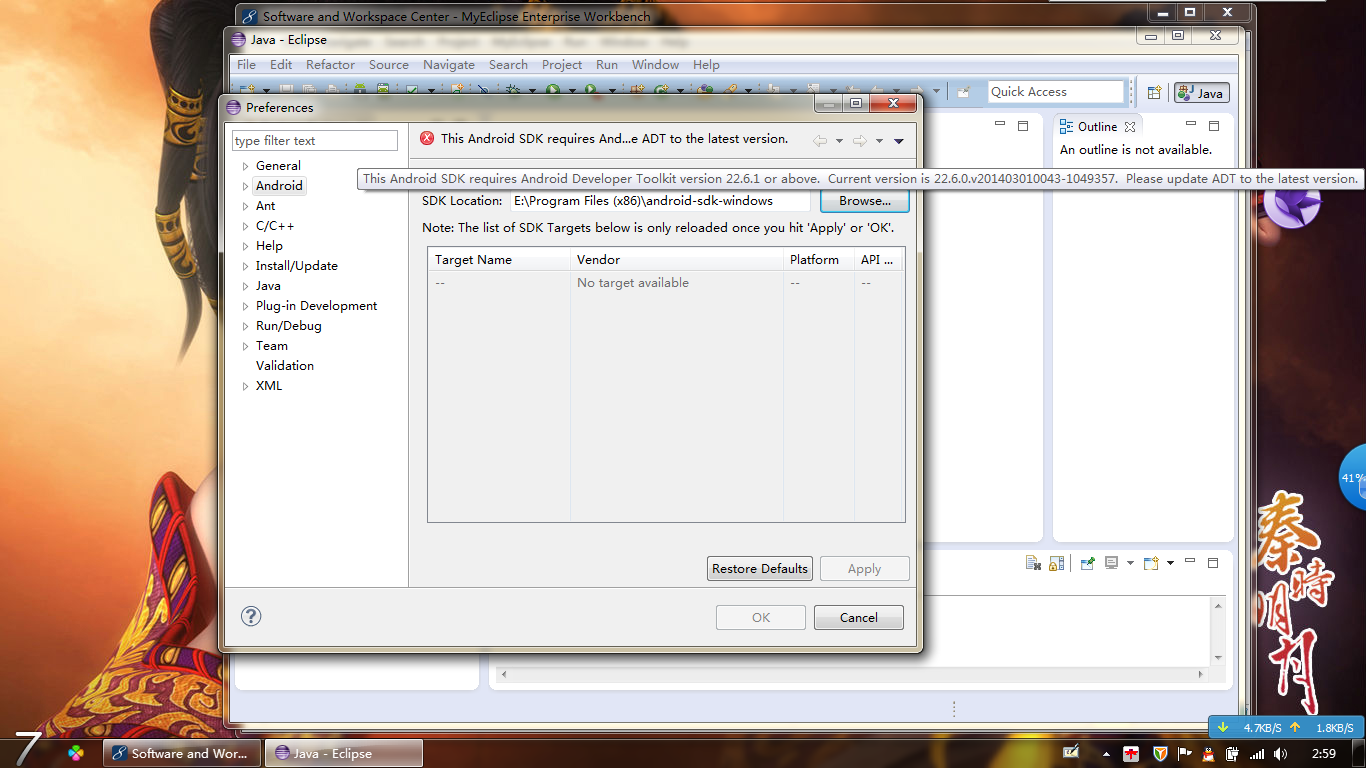Maximize the Outline view panel

[1214, 126]
